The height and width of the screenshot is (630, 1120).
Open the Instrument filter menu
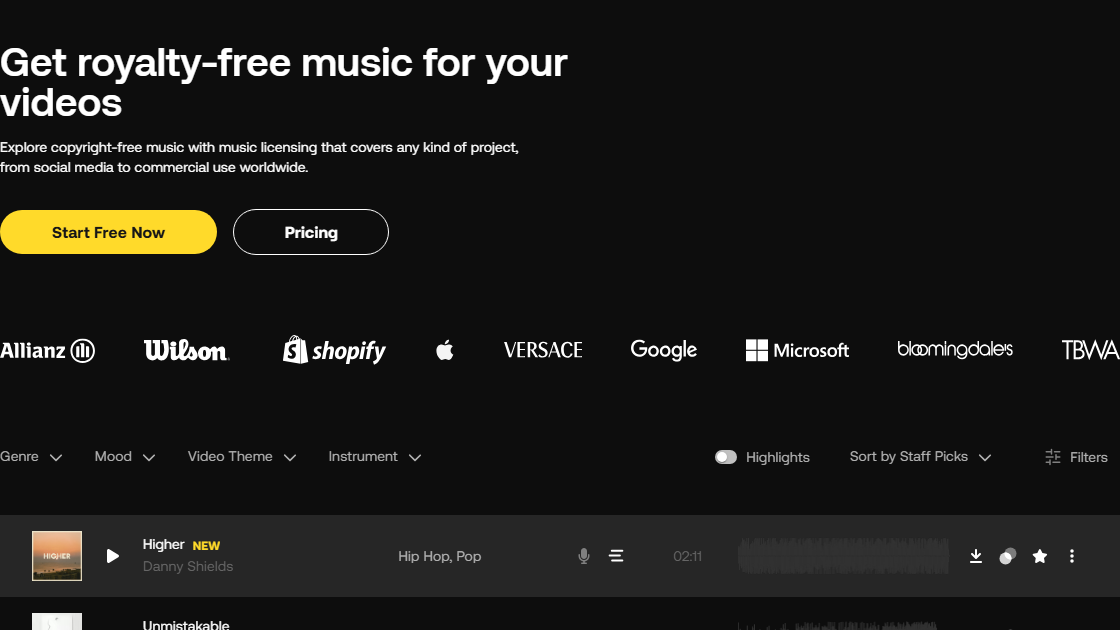375,456
